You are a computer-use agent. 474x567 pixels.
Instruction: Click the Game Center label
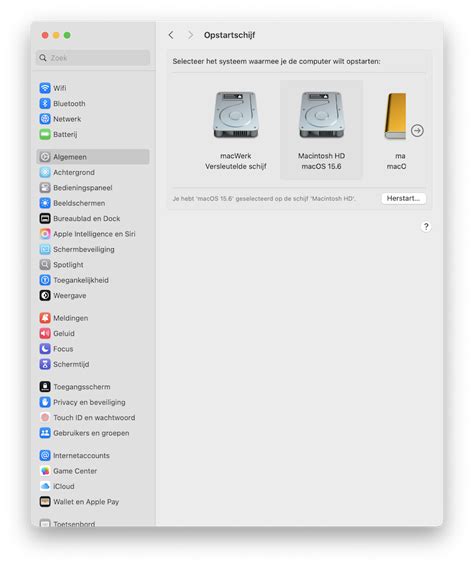click(75, 471)
